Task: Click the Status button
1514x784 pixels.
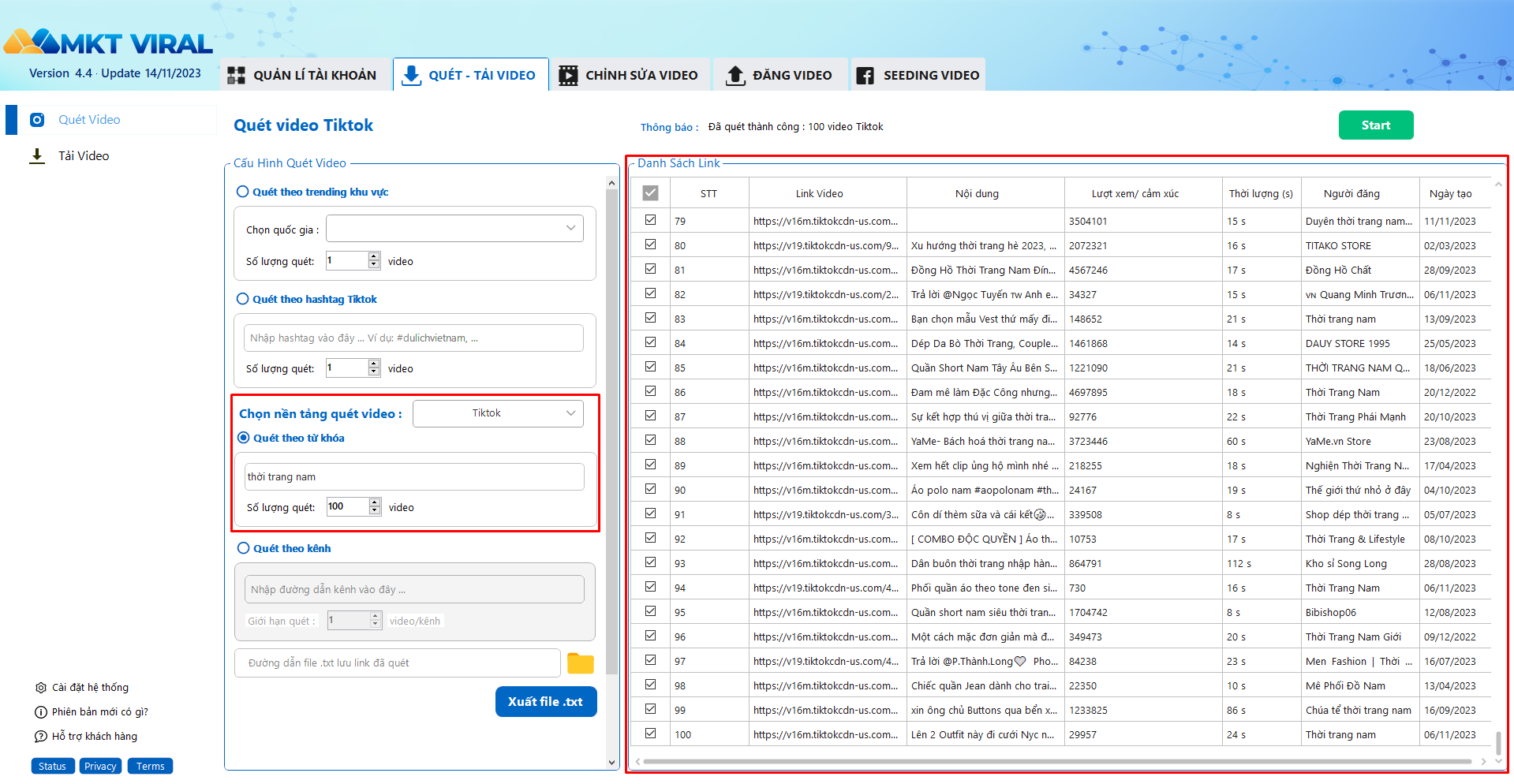Action: pyautogui.click(x=53, y=766)
